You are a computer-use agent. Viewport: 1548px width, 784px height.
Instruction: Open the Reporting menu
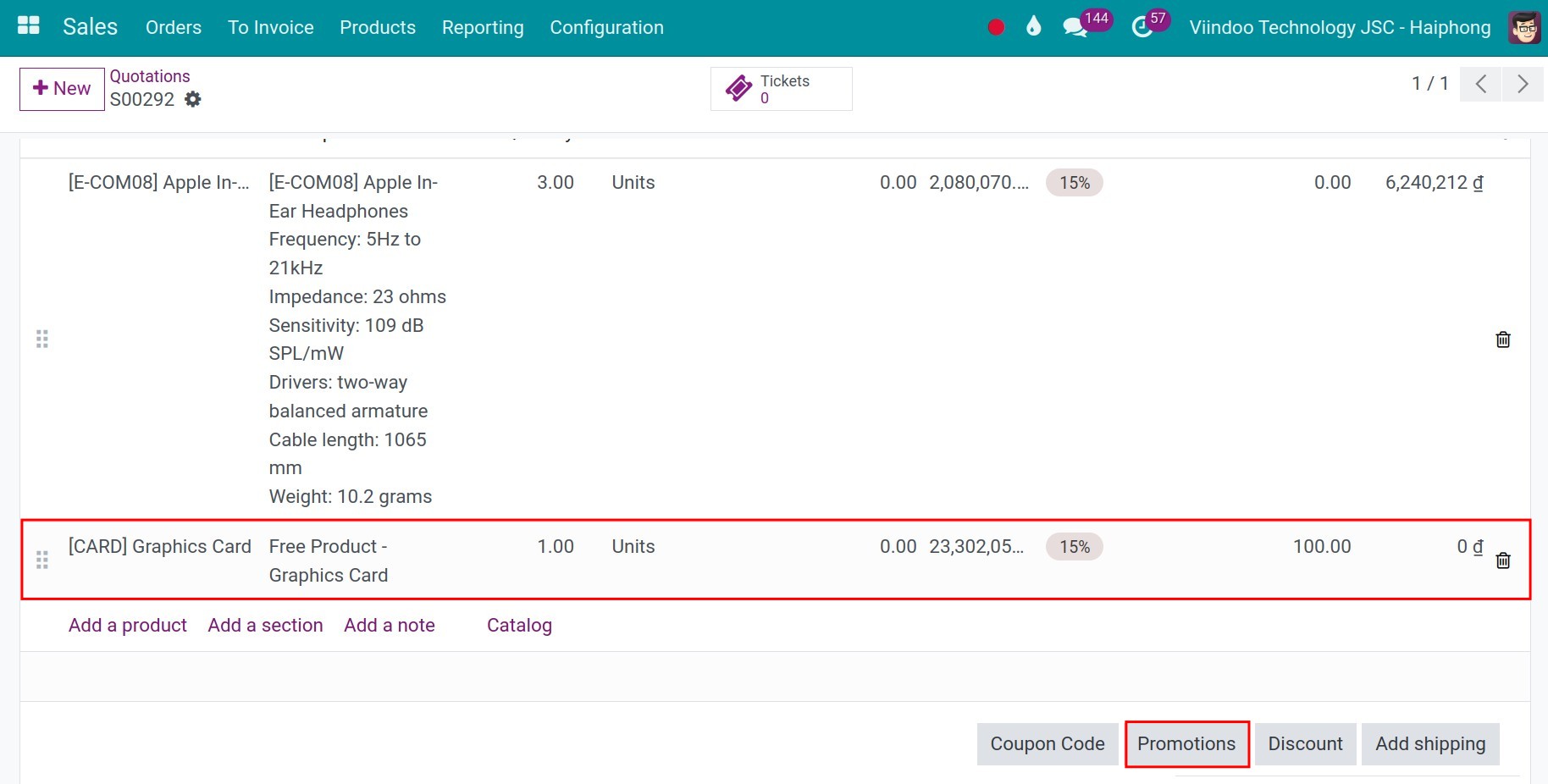(x=483, y=27)
